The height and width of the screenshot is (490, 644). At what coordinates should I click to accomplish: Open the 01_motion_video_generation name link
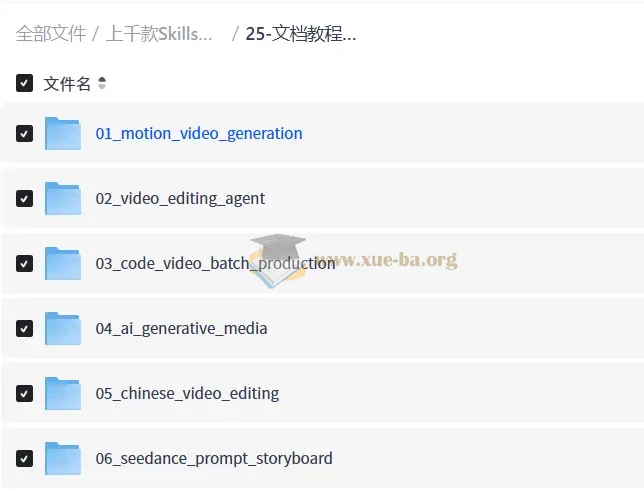199,134
